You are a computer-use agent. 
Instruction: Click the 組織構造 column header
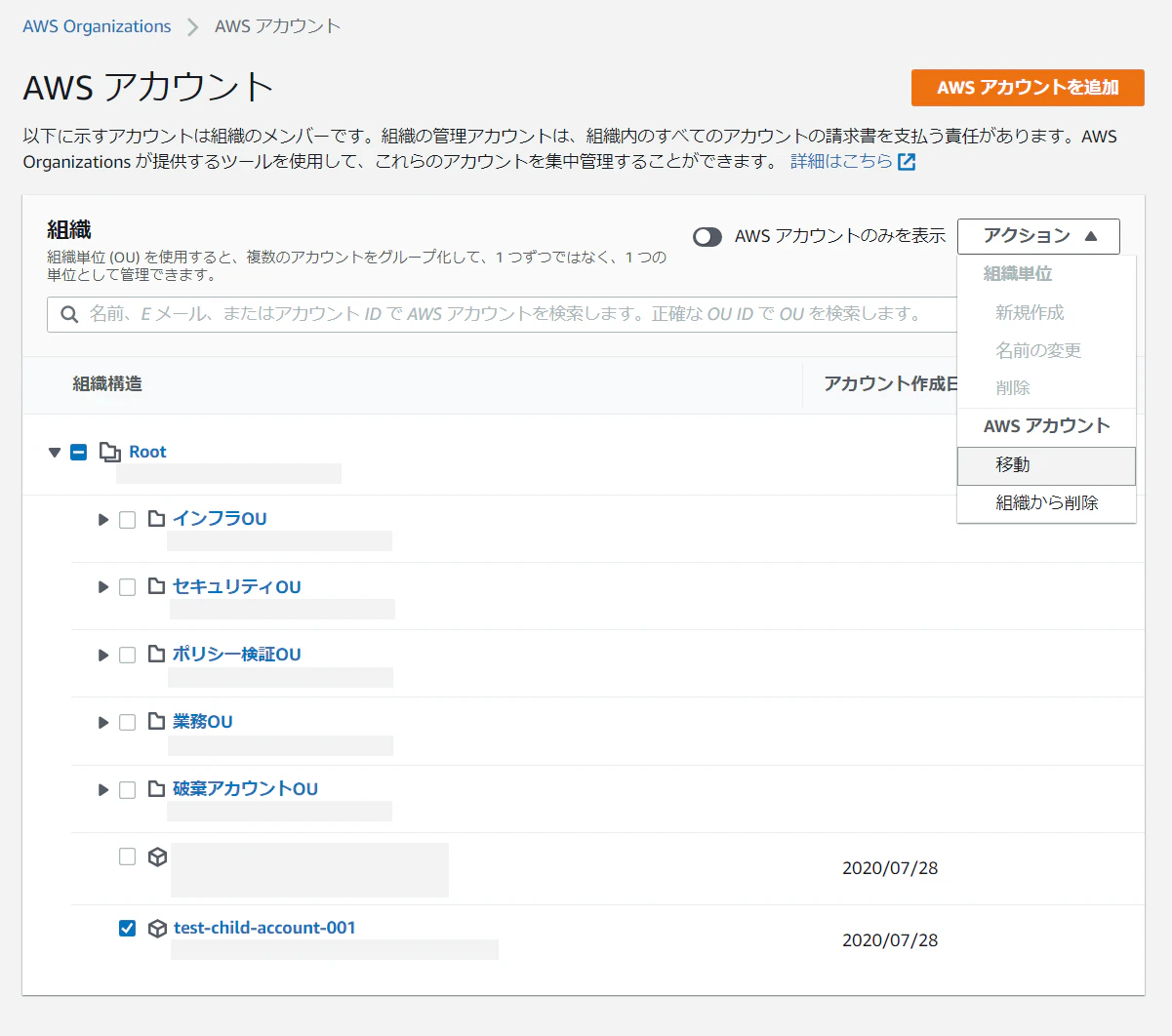[107, 384]
